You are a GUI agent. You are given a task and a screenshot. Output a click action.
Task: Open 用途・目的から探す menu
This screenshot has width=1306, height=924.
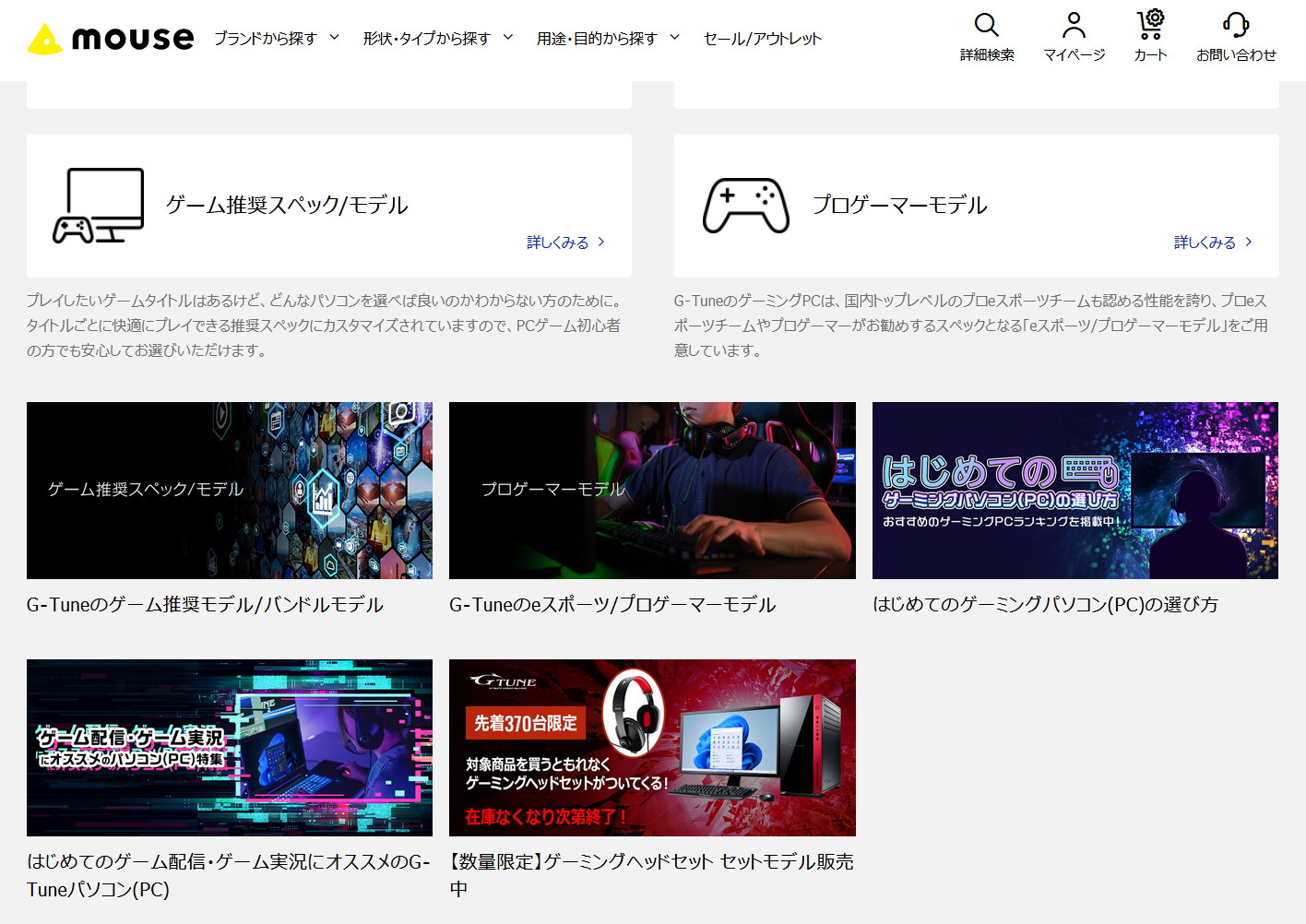point(597,39)
